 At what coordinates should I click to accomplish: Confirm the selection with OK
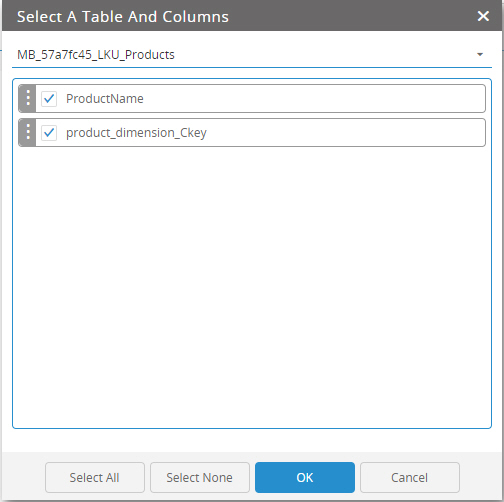[x=305, y=477]
